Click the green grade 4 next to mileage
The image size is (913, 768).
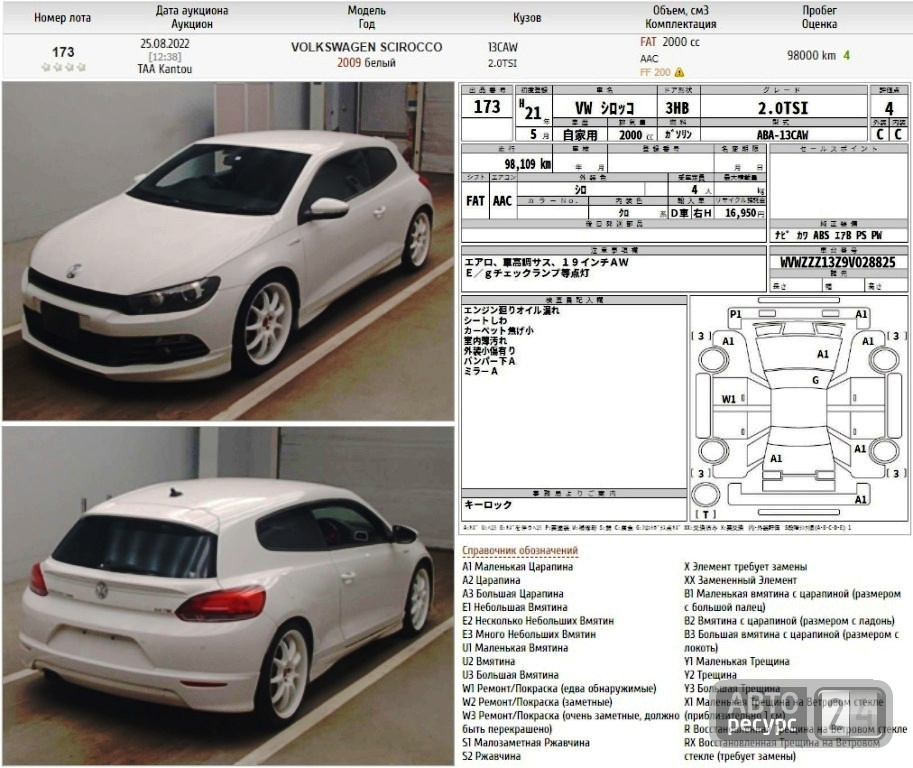click(x=846, y=55)
